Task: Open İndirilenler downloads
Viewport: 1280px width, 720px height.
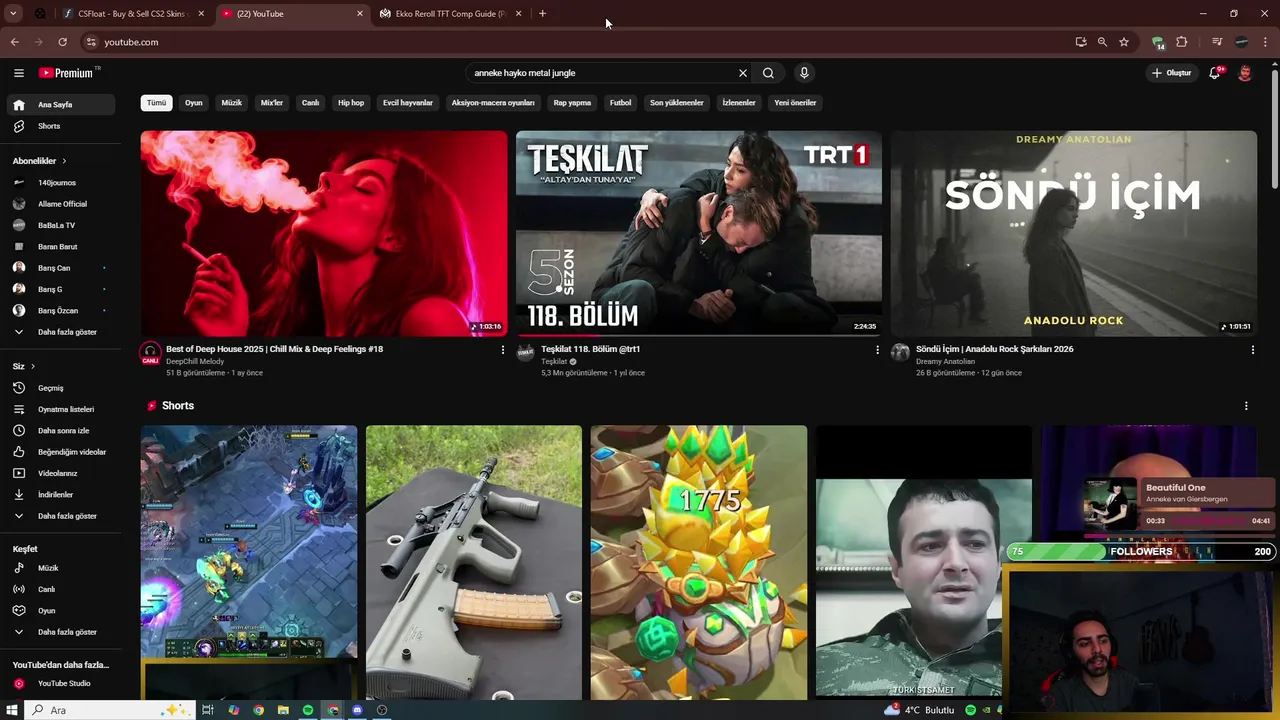Action: 61,494
